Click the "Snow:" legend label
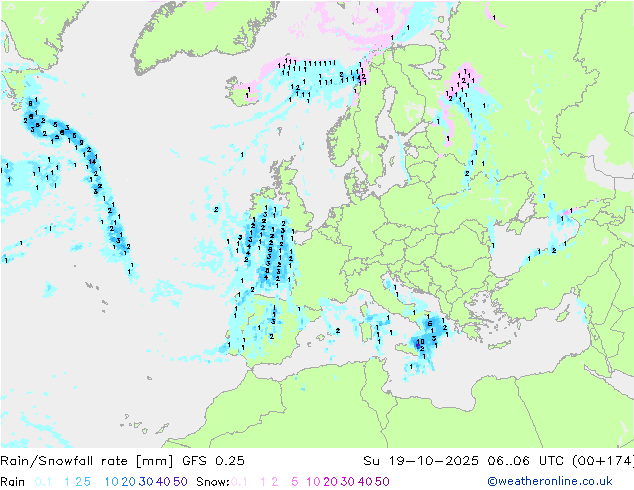Viewport: 634px width, 490px height. [213, 482]
